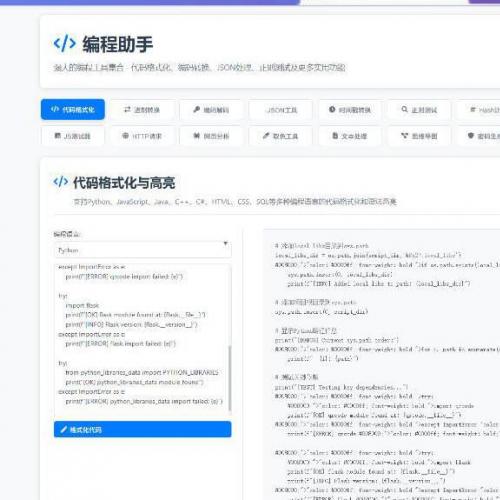Select the 代码格式化 active tab
The width and height of the screenshot is (500, 500).
coord(73,109)
